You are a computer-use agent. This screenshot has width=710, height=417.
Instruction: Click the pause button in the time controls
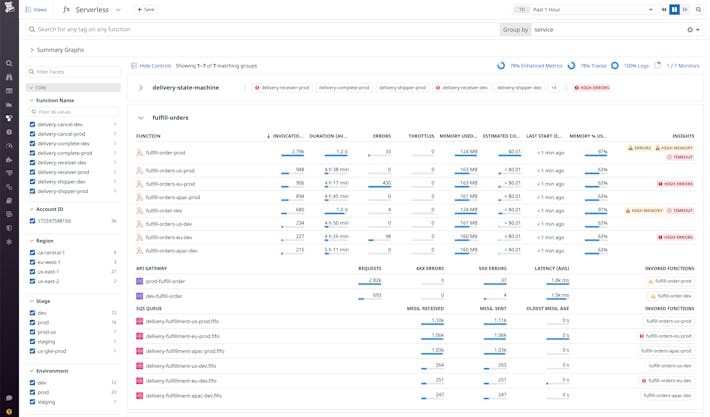(675, 10)
